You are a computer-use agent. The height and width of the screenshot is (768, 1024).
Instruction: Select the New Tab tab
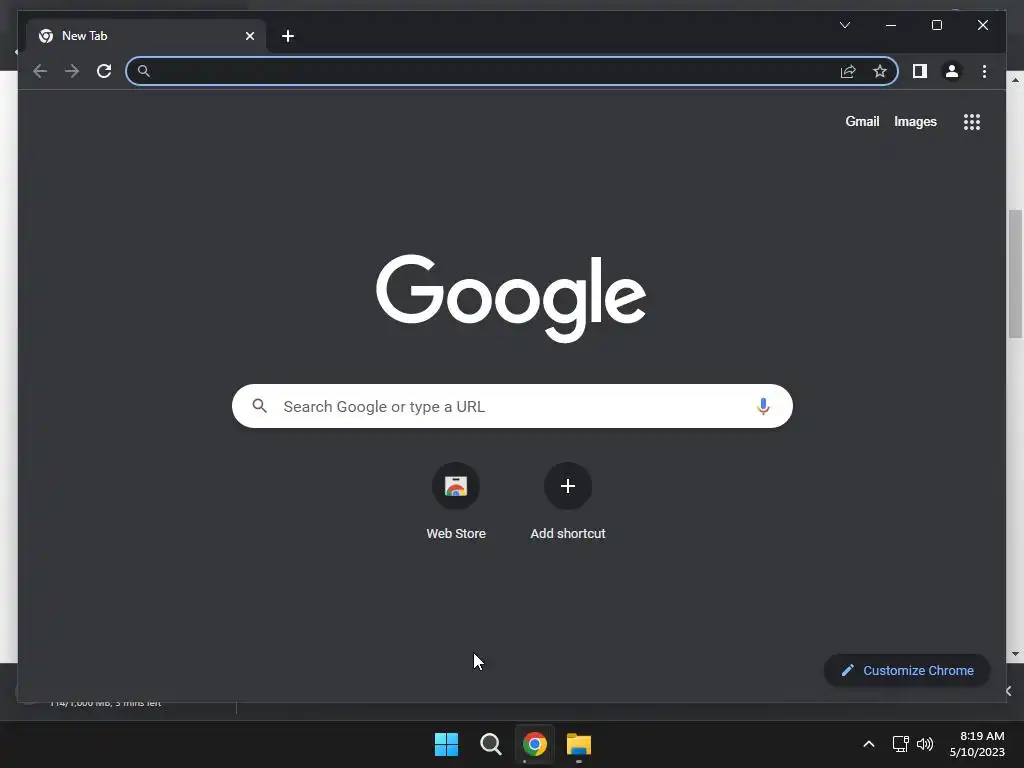(x=146, y=36)
